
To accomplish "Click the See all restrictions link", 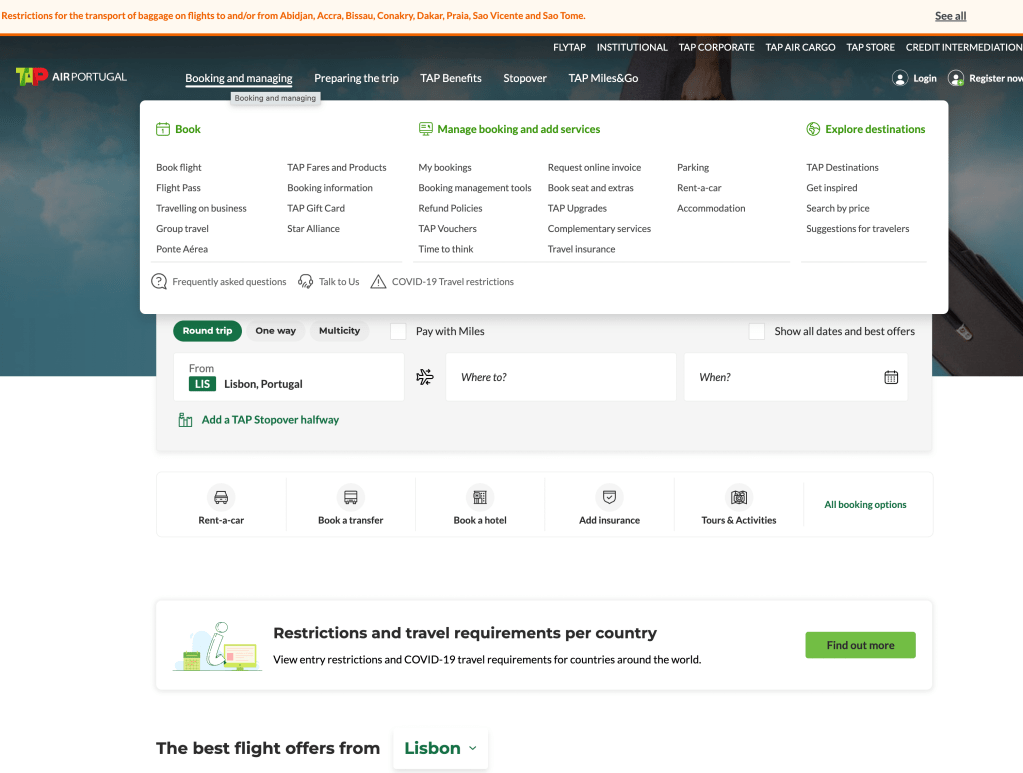I will pos(950,16).
